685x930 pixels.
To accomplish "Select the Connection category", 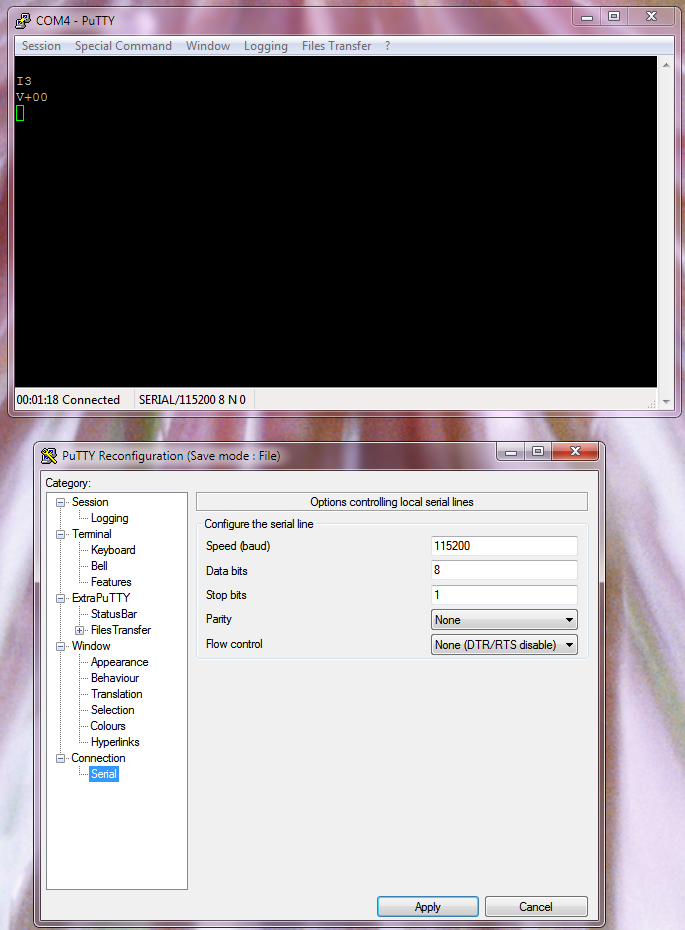I will point(98,758).
